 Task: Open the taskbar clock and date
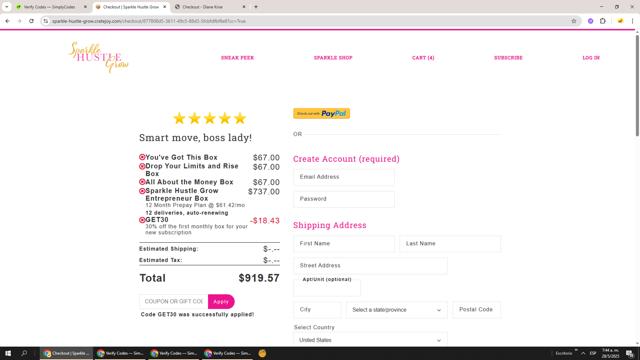(x=611, y=353)
